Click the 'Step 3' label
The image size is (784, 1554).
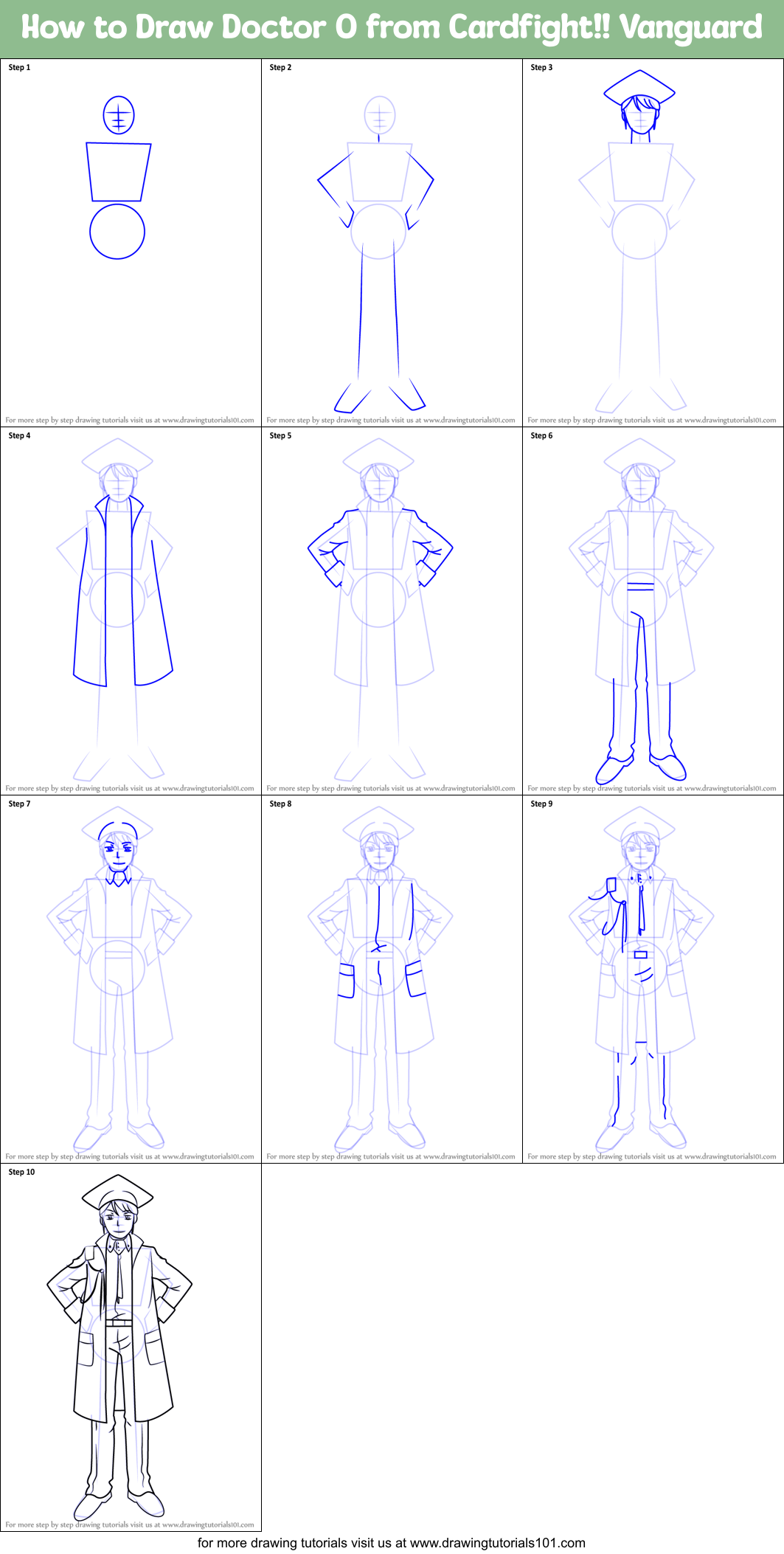[x=541, y=67]
